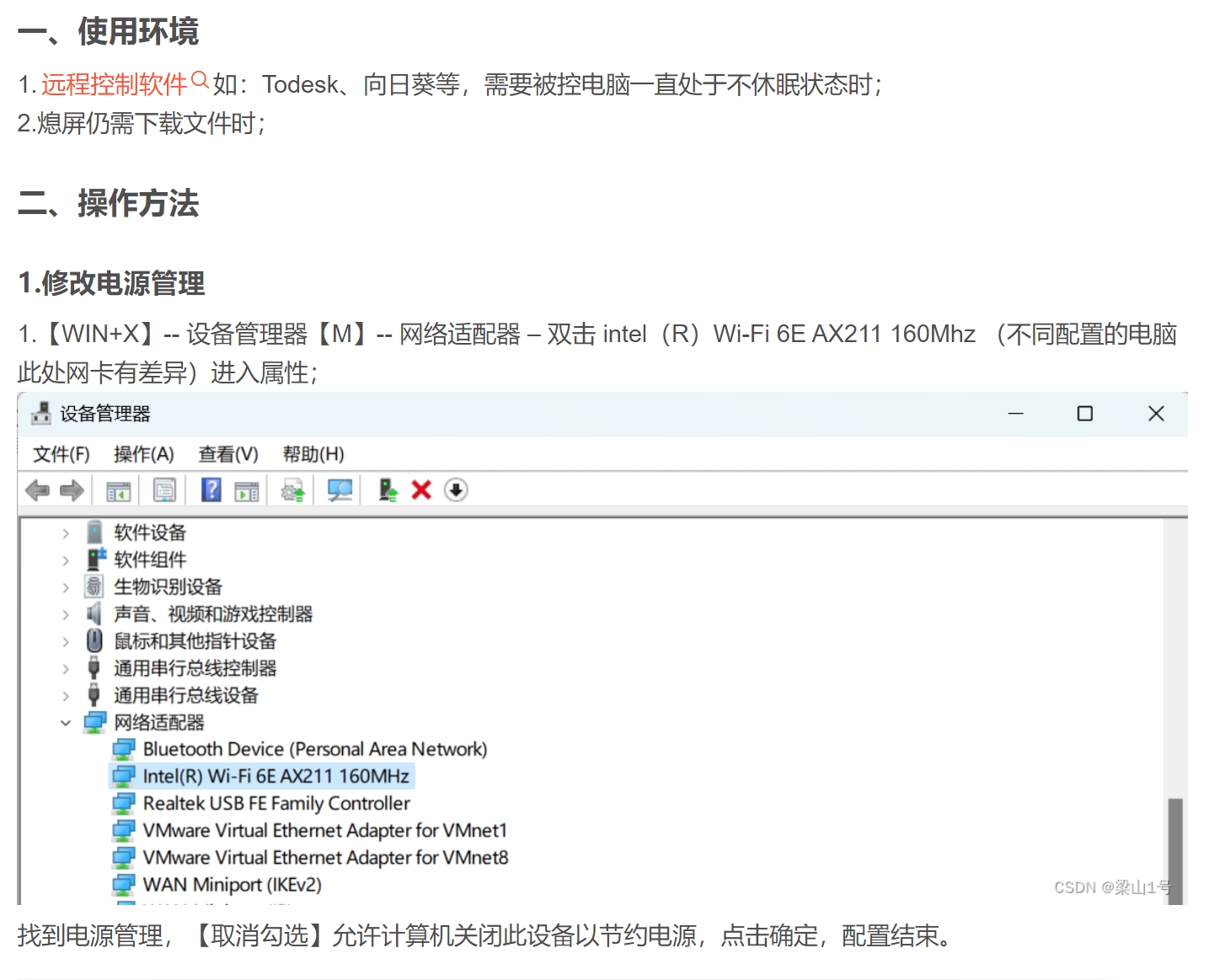
Task: Select the 软件组件 label
Action: click(x=150, y=560)
